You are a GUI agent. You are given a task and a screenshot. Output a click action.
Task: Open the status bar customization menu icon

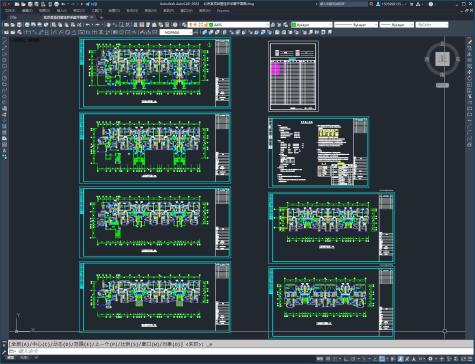[x=470, y=359]
